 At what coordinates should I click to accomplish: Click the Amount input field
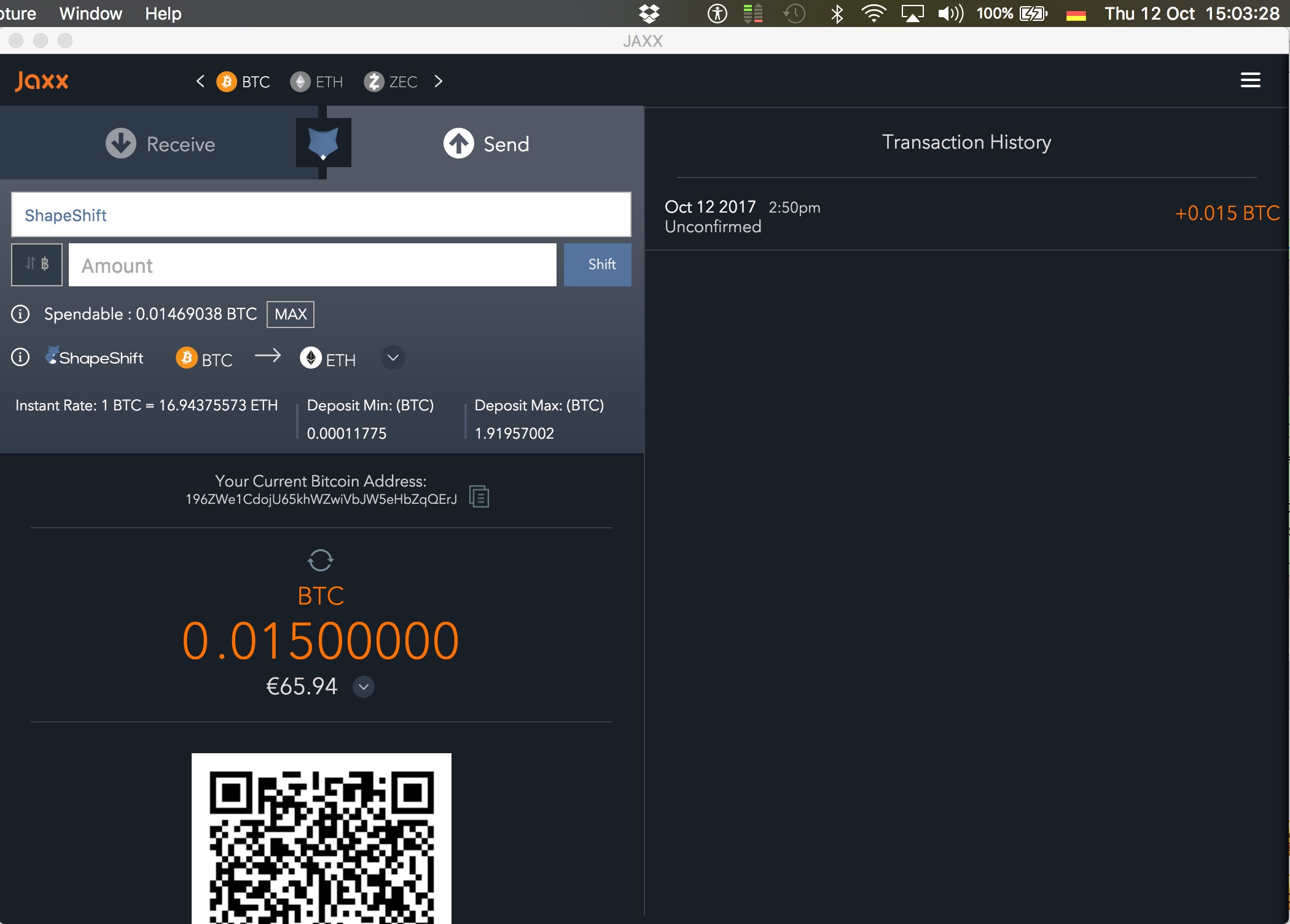click(x=311, y=264)
